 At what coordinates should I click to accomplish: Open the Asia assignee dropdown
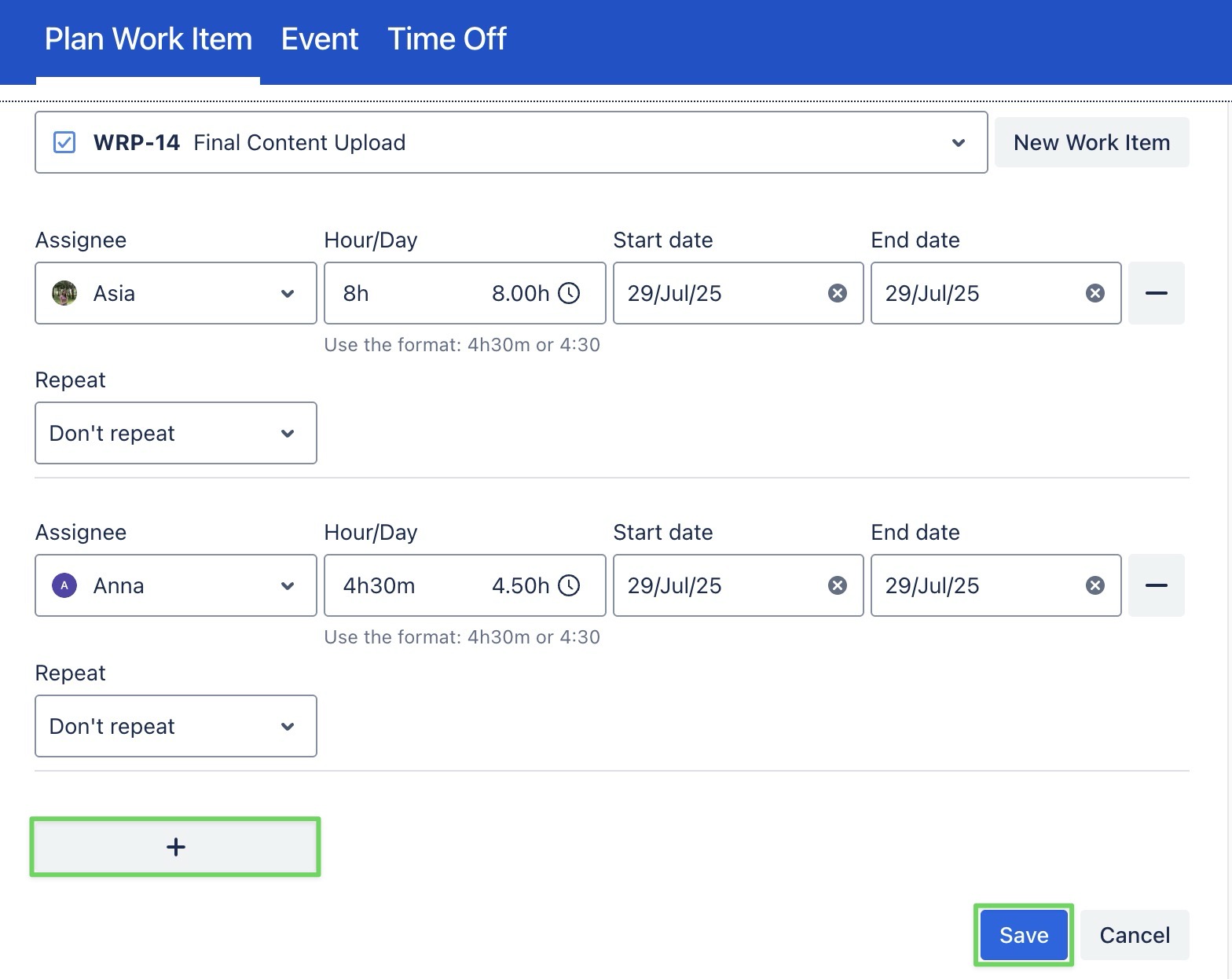coord(175,293)
